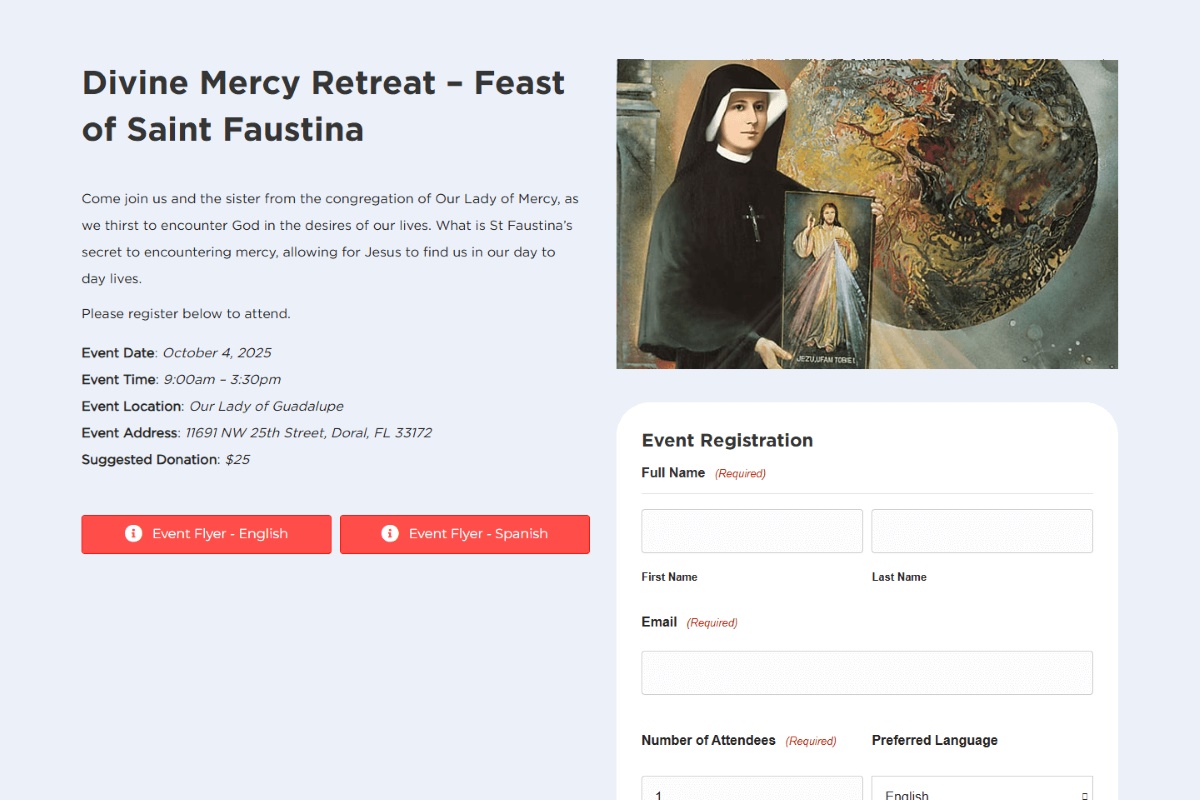Click the Email field label
Screen dimensions: 1200x800
click(x=659, y=622)
